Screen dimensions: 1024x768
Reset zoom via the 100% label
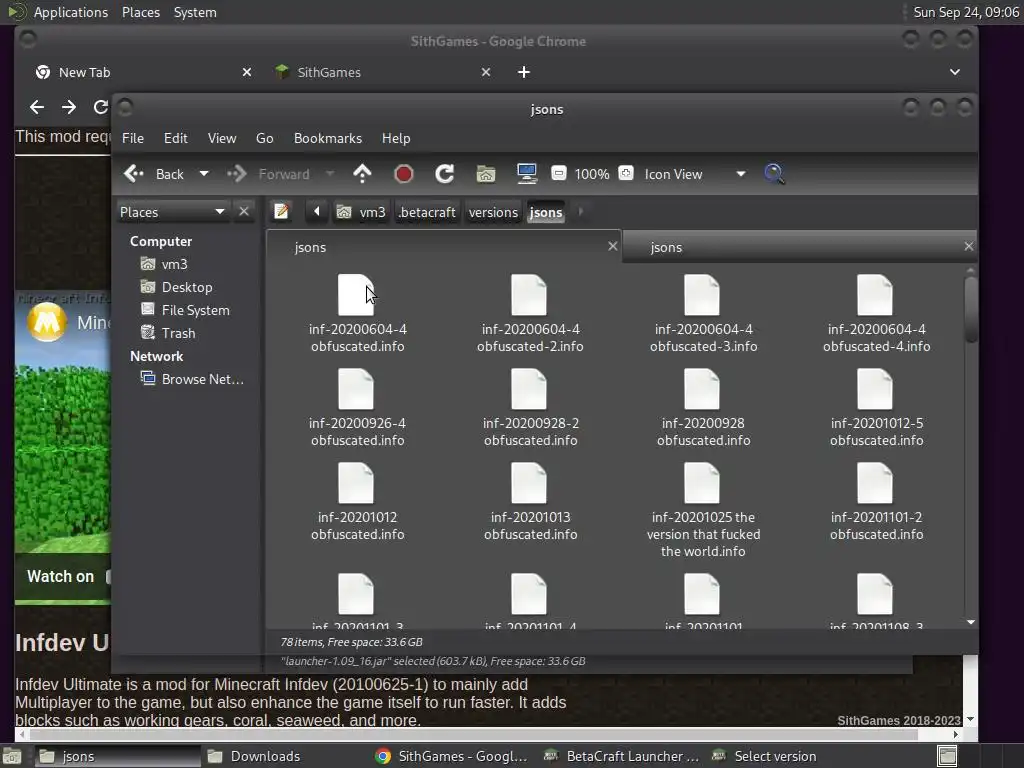point(592,174)
